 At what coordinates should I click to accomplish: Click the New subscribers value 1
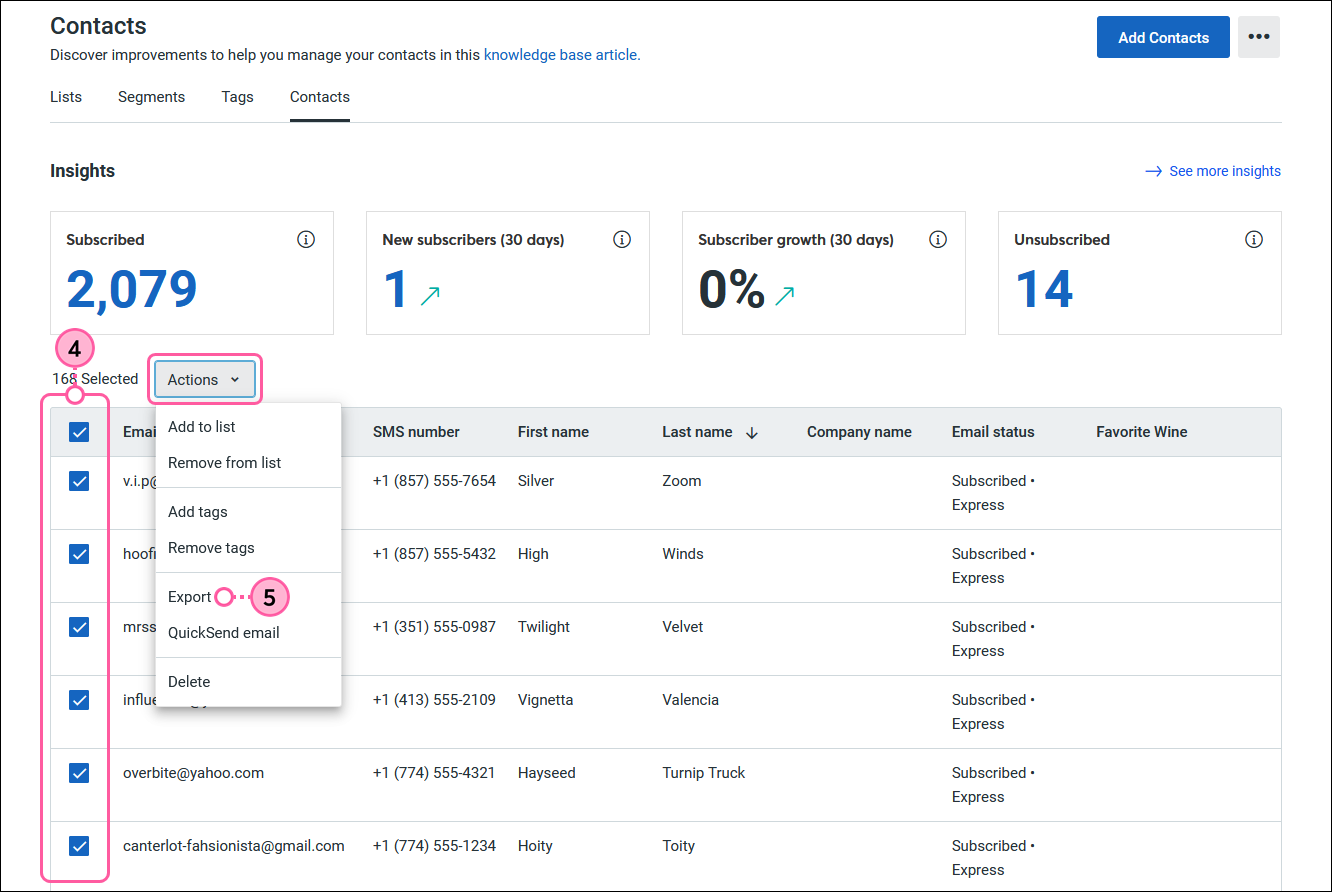[x=396, y=289]
